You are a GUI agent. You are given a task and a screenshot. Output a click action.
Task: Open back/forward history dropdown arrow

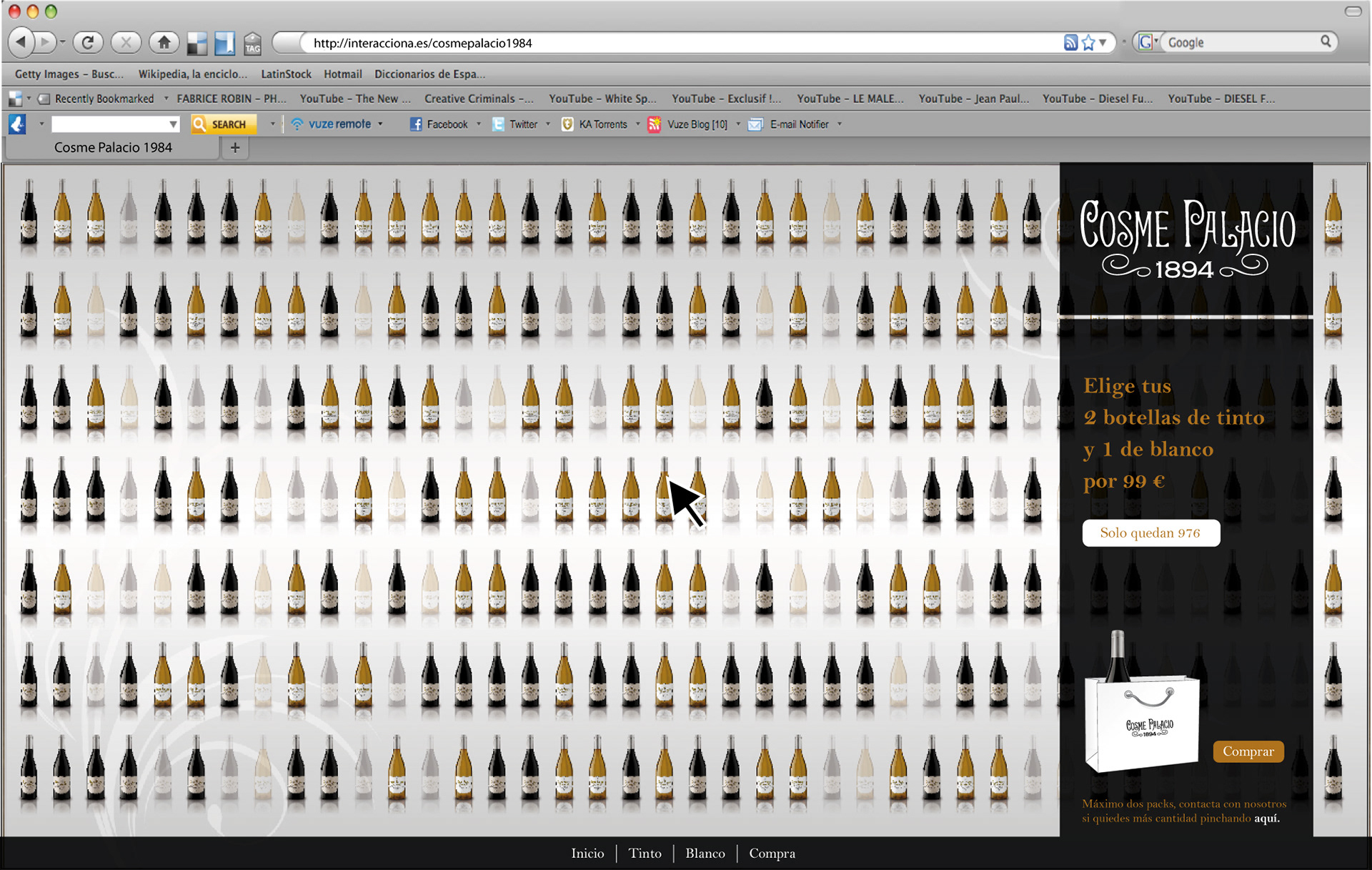click(x=62, y=42)
